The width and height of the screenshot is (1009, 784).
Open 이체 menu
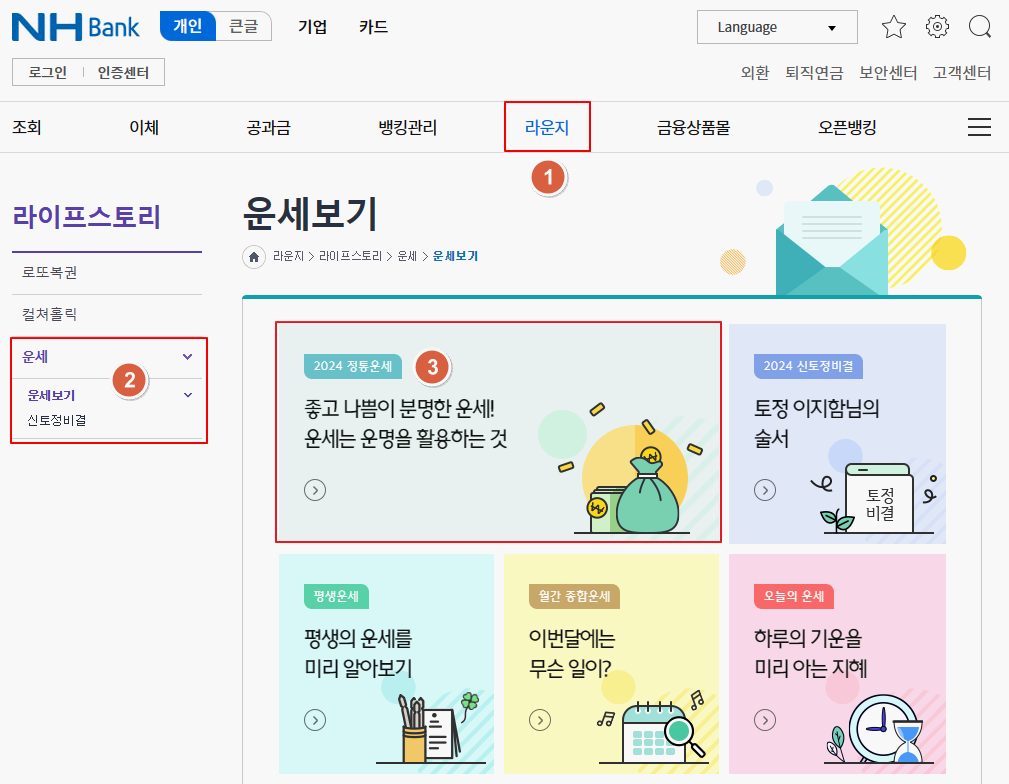tap(144, 127)
